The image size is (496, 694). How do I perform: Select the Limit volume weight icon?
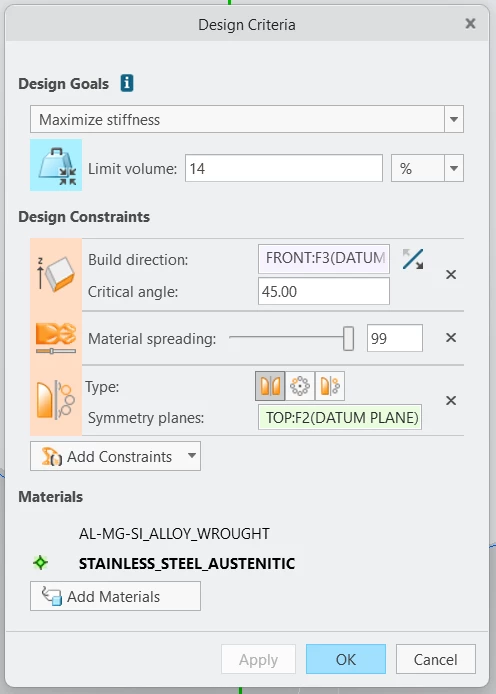(x=56, y=165)
